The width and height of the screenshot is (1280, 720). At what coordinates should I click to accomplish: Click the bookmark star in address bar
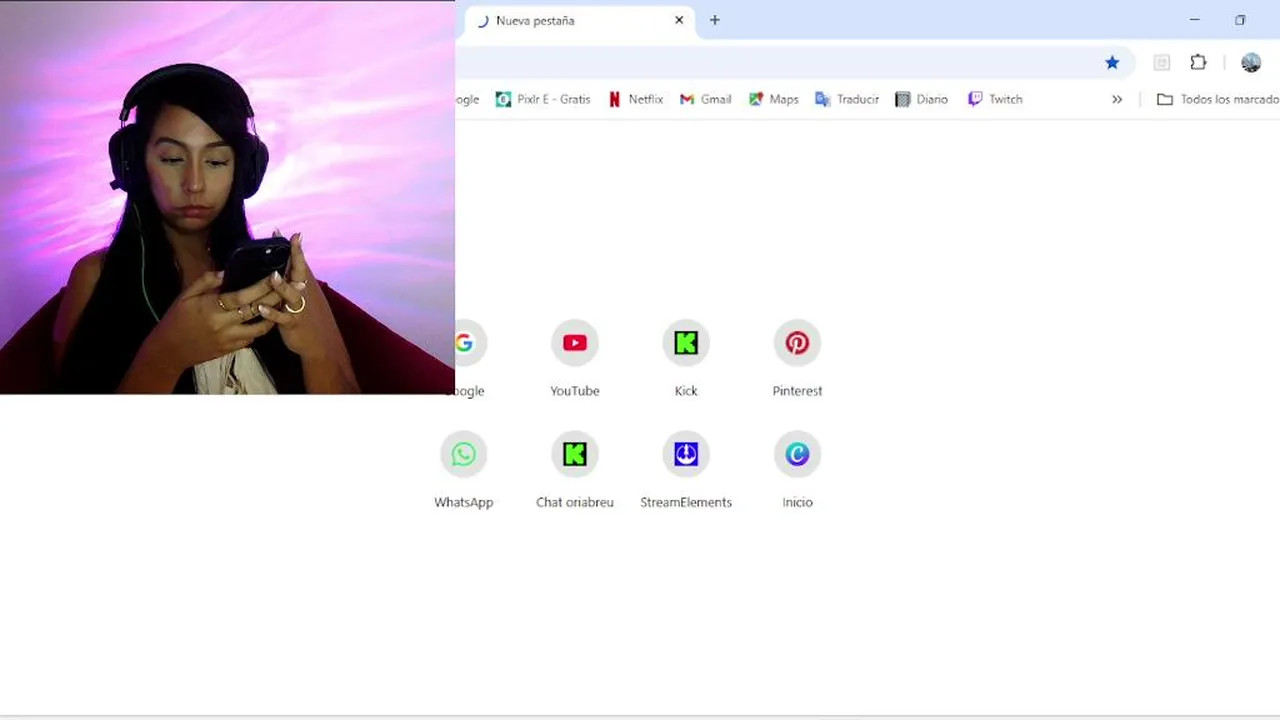1112,63
